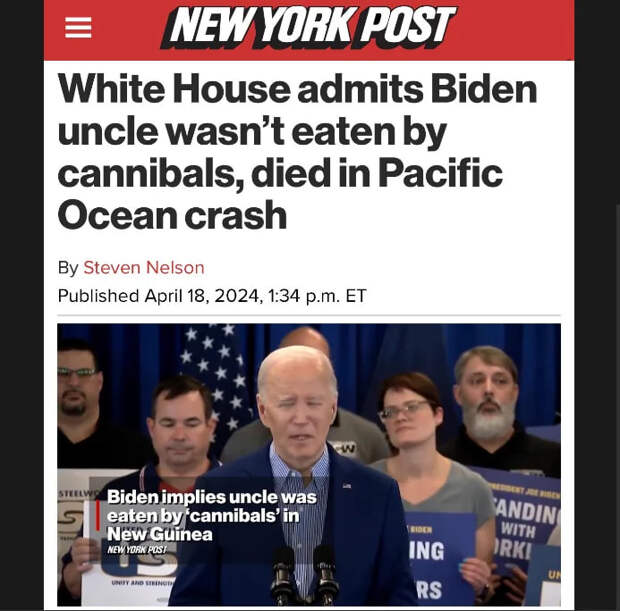Viewport: 620px width, 611px height.
Task: Click the New York Post watermark in the video caption
Action: pyautogui.click(x=137, y=550)
